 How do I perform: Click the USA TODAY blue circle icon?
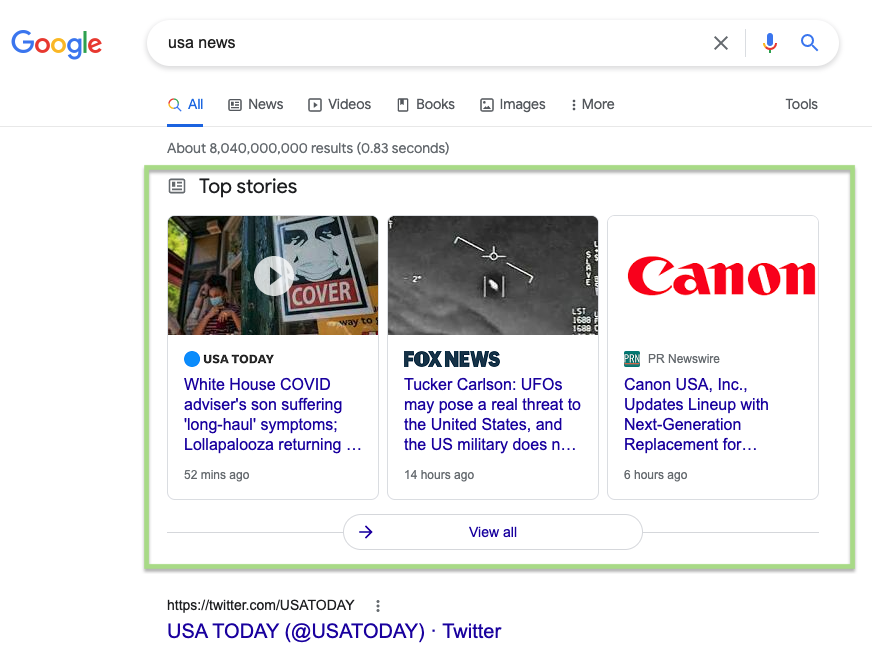192,359
